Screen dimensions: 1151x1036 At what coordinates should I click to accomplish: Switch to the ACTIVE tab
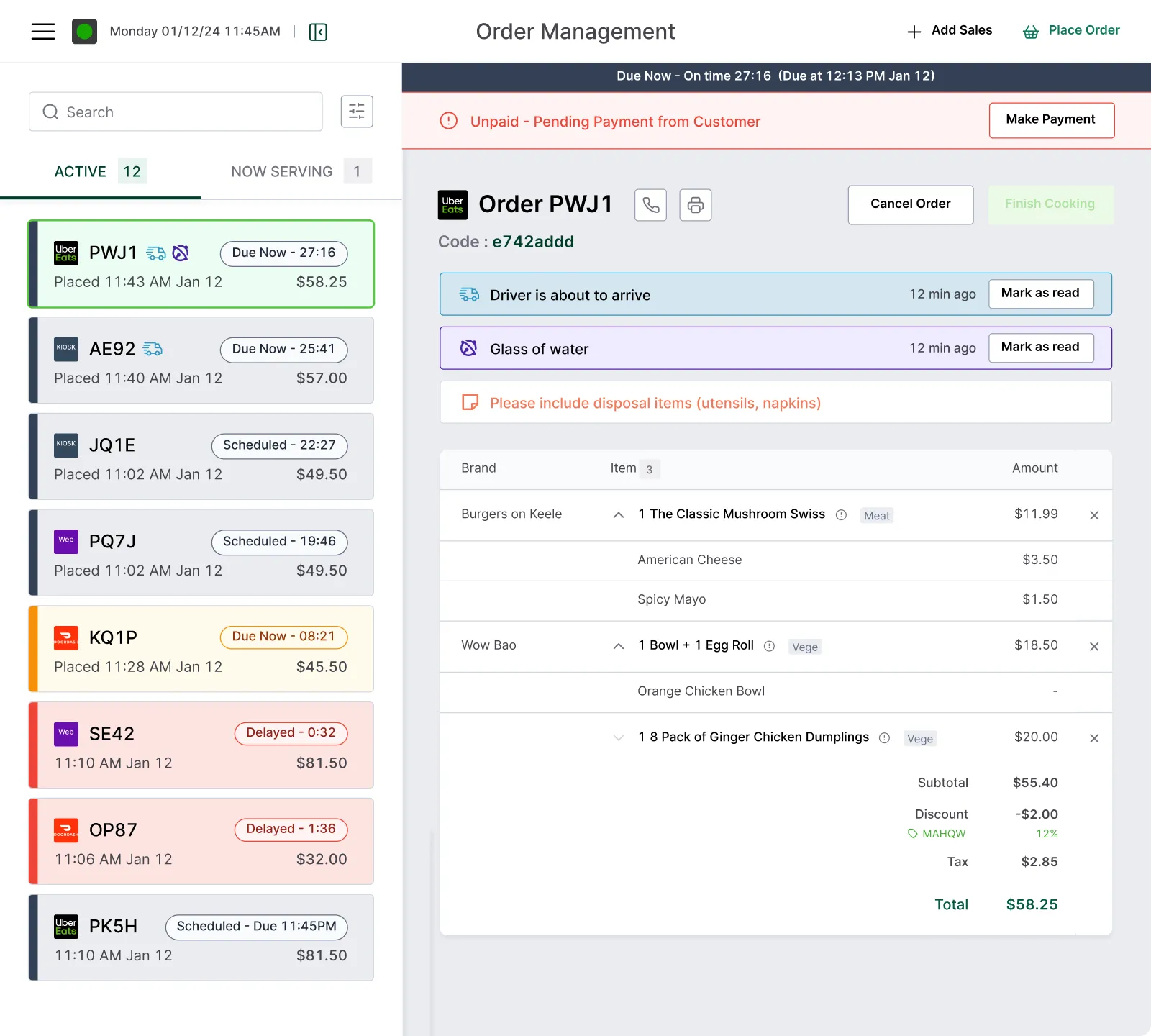[101, 171]
